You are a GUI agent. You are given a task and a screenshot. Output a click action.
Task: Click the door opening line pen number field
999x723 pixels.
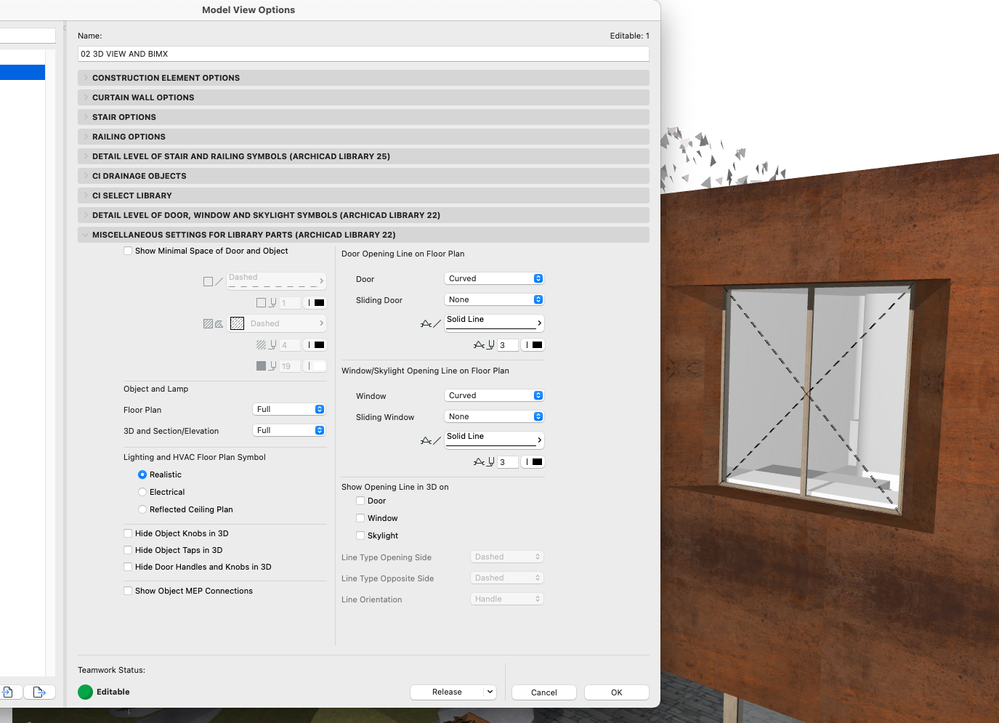(x=508, y=345)
